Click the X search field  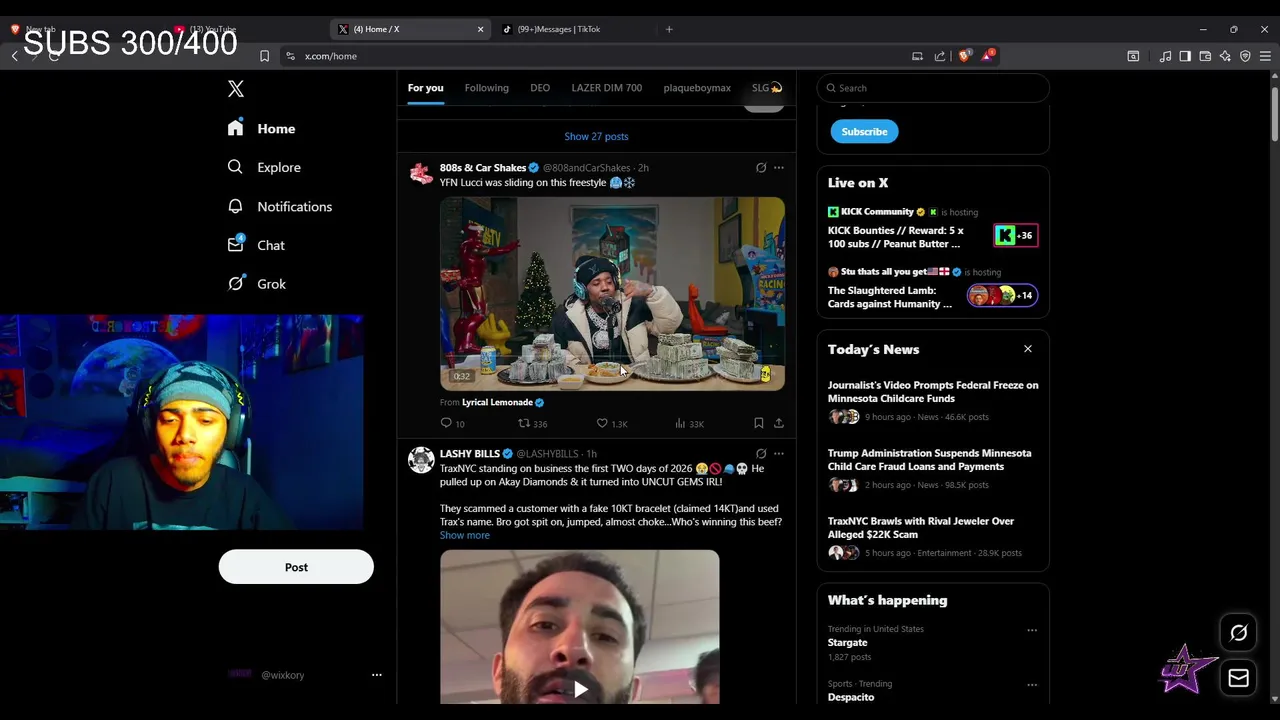pyautogui.click(x=933, y=88)
